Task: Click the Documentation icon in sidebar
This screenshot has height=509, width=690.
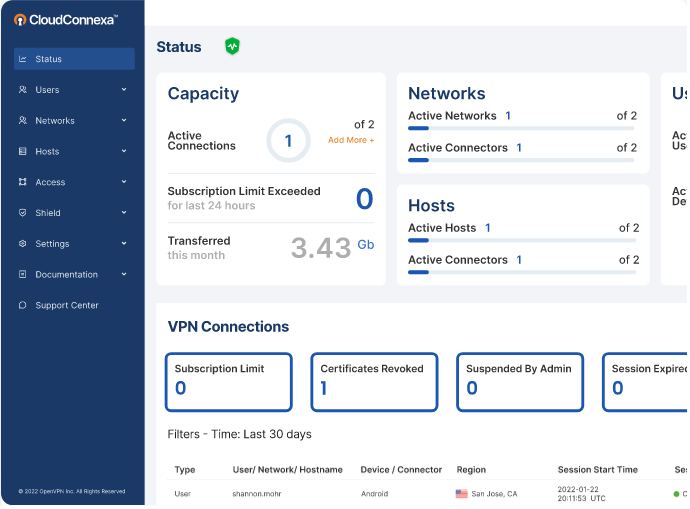Action: pos(23,275)
